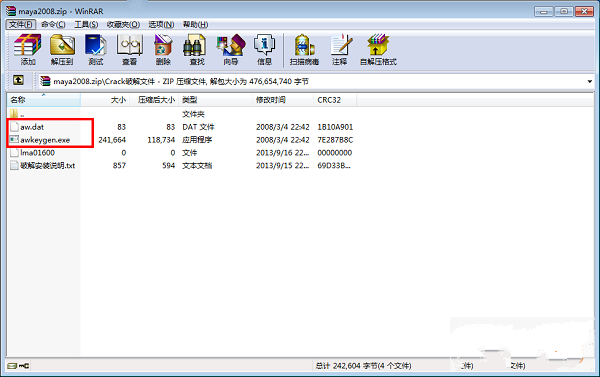
Task: Click the date 2013/9/16 for lma01600
Action: point(282,153)
